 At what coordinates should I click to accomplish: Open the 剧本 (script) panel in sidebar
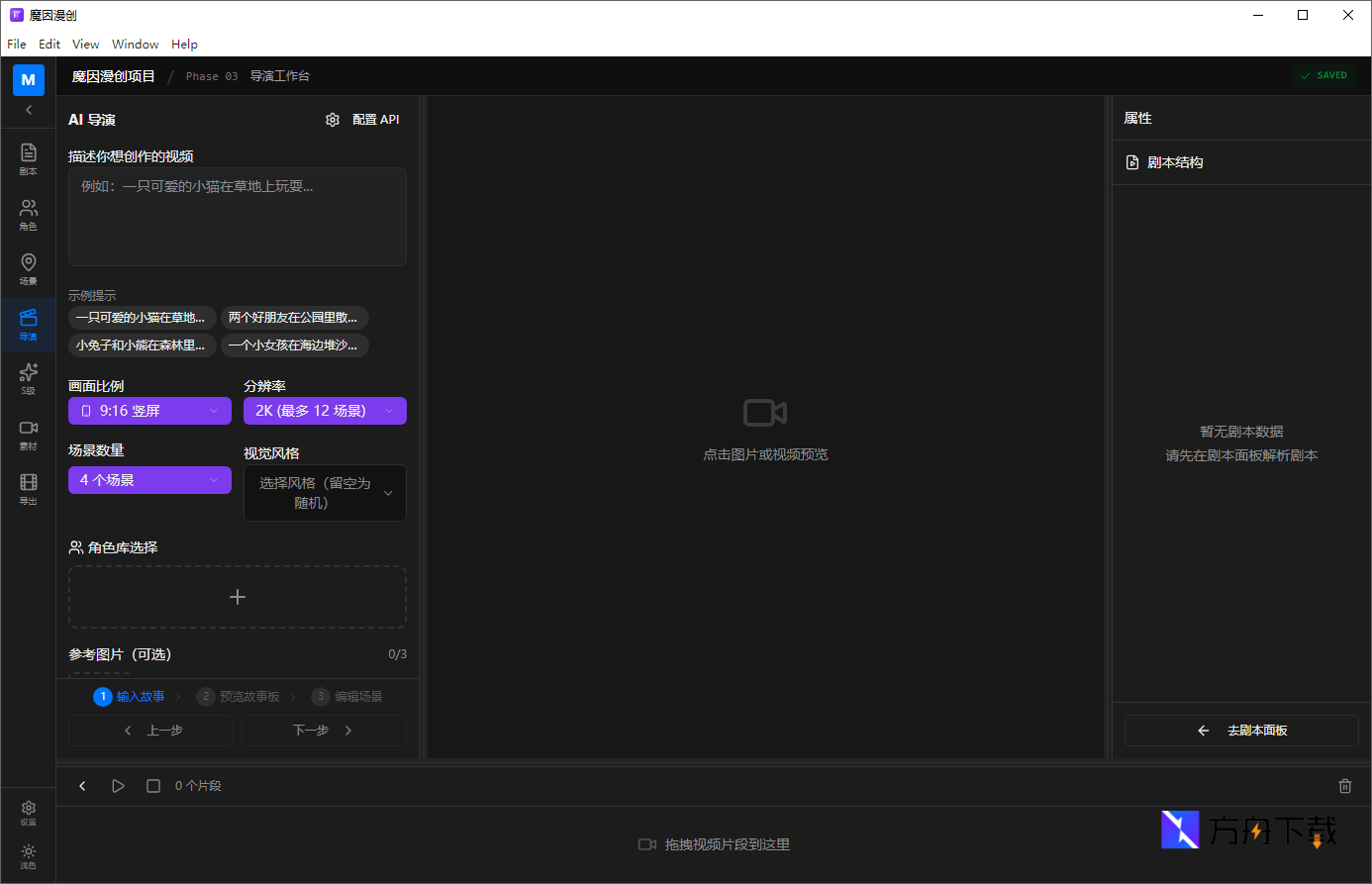click(28, 157)
